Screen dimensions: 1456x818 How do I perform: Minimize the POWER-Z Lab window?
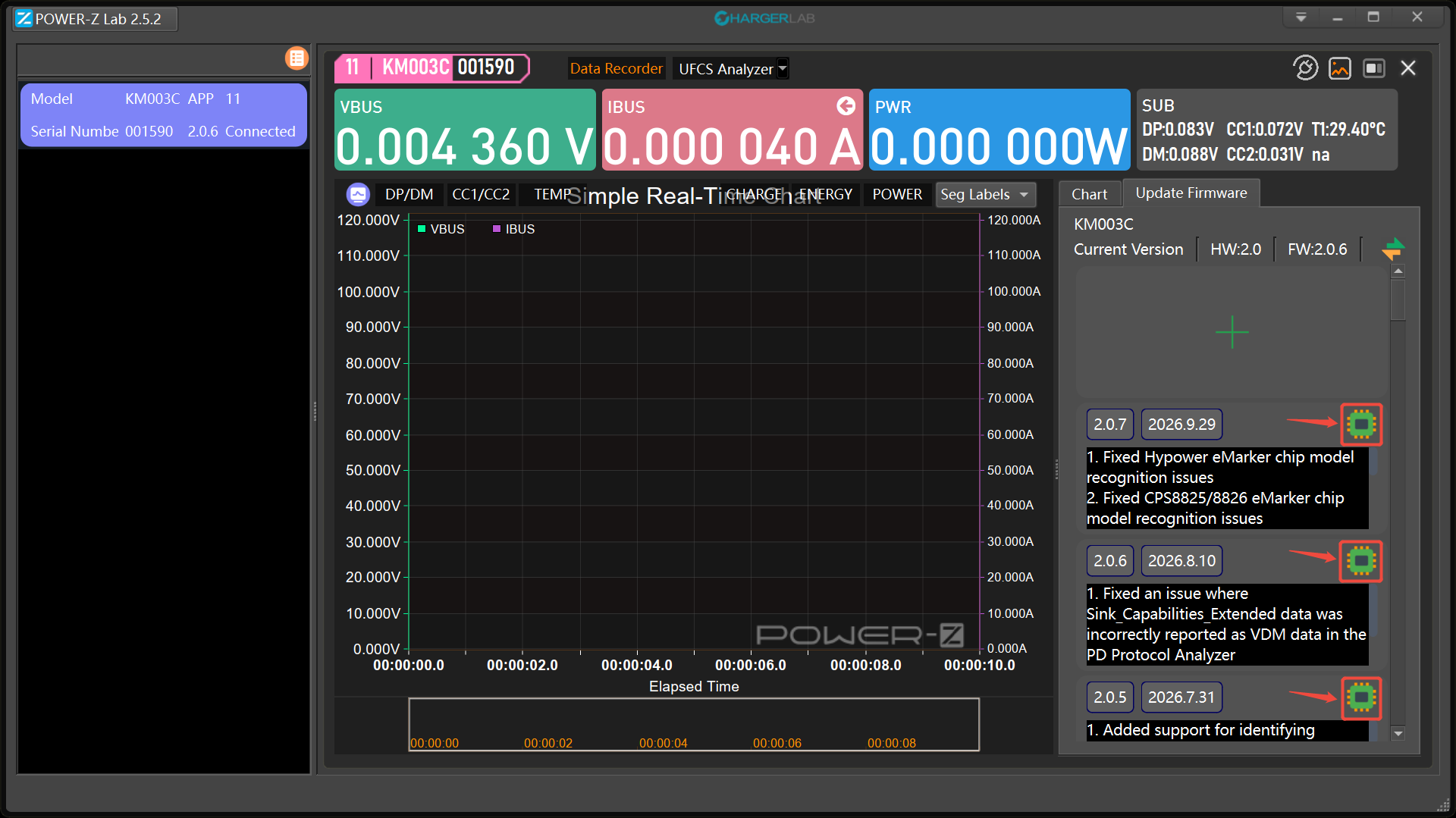(x=1337, y=17)
